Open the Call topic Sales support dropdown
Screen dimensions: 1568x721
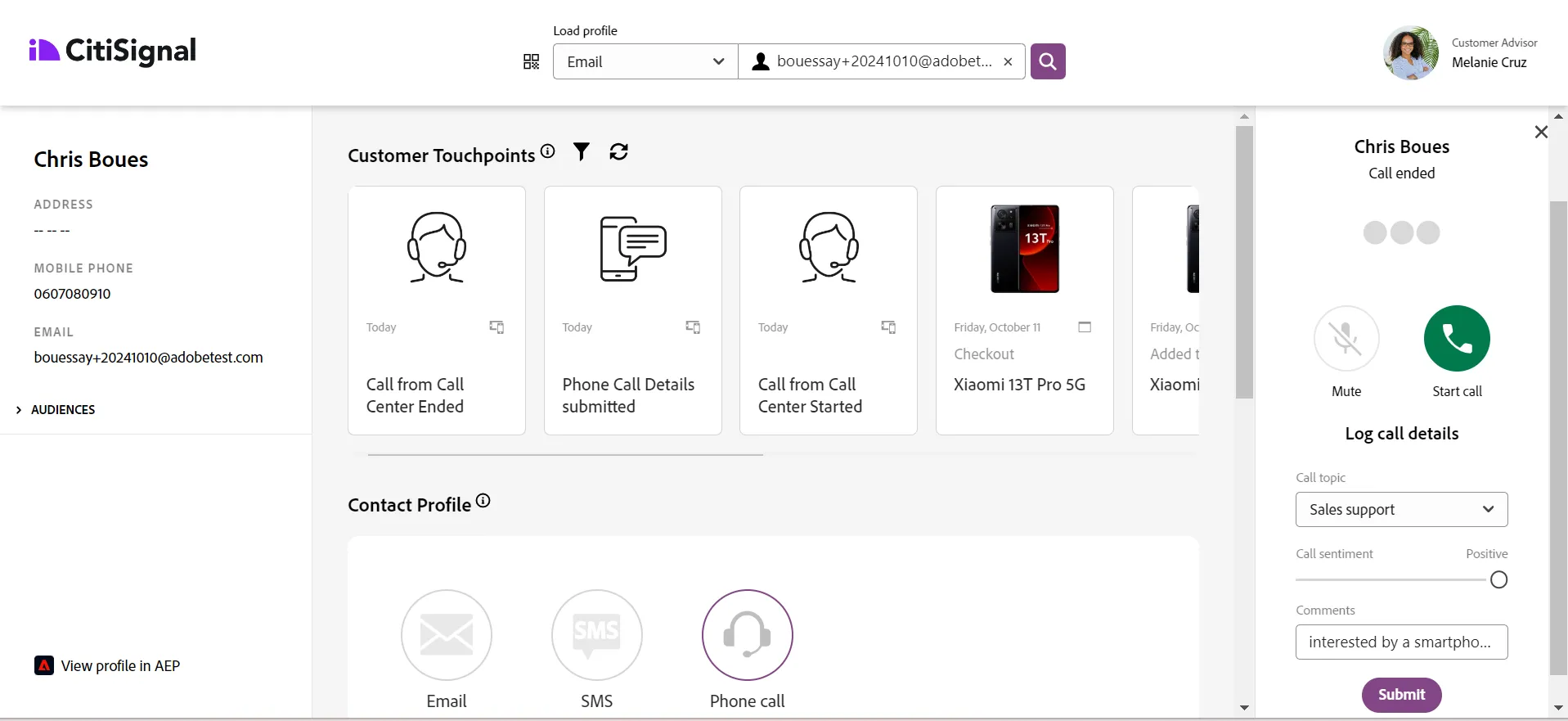coord(1402,510)
